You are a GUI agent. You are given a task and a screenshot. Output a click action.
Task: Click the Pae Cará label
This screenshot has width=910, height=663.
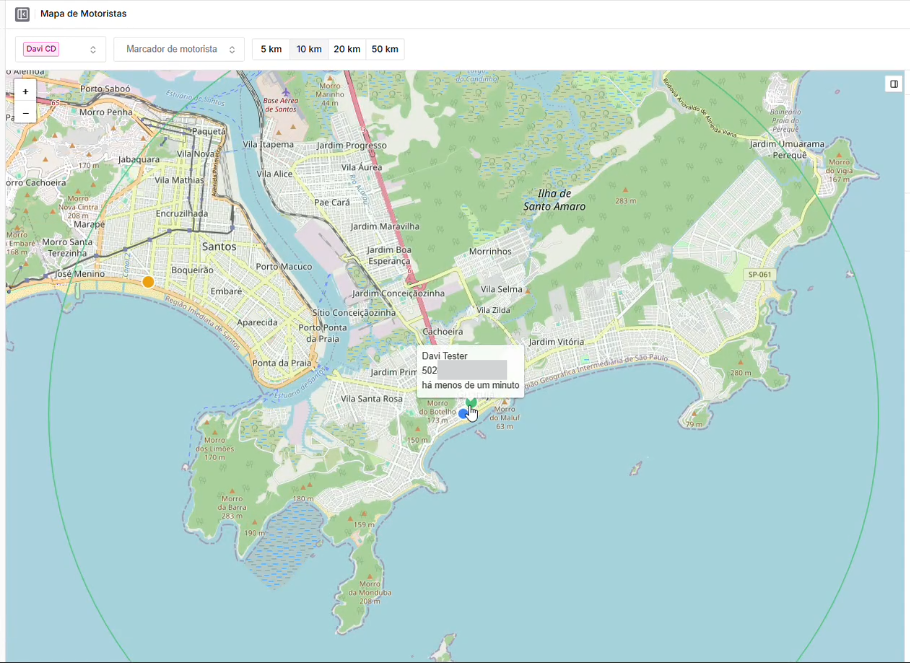click(332, 203)
